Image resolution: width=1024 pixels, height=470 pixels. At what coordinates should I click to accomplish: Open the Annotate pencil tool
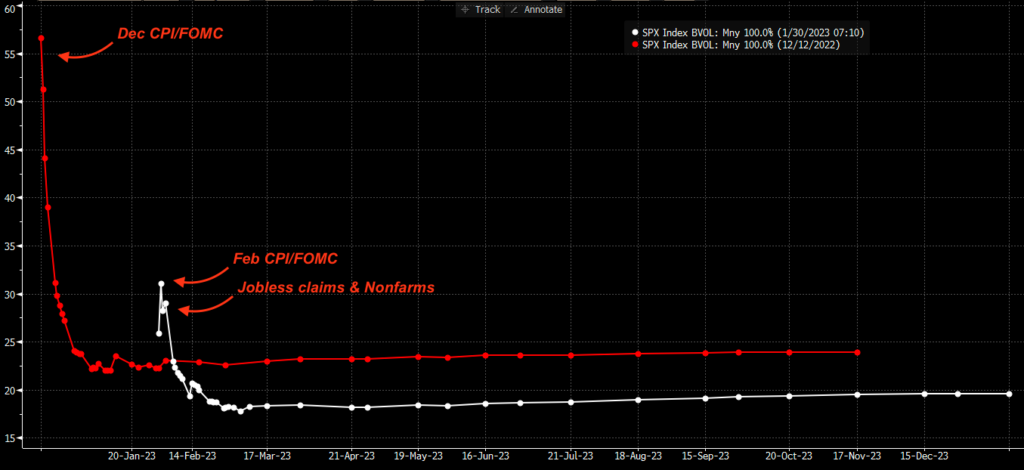(536, 9)
